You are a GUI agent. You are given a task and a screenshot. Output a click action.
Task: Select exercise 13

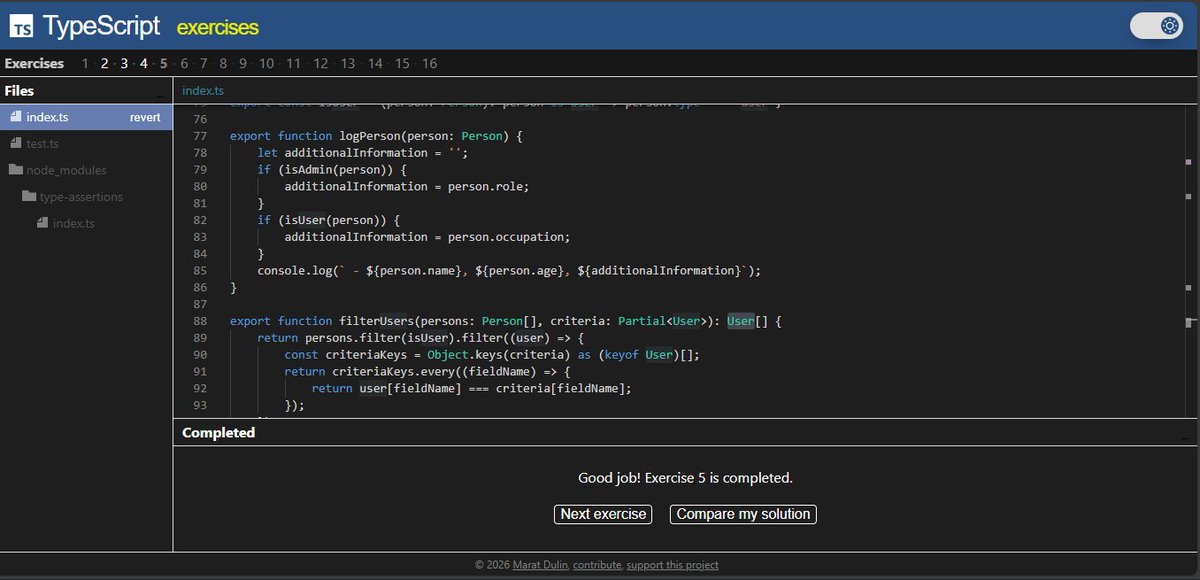[x=348, y=64]
